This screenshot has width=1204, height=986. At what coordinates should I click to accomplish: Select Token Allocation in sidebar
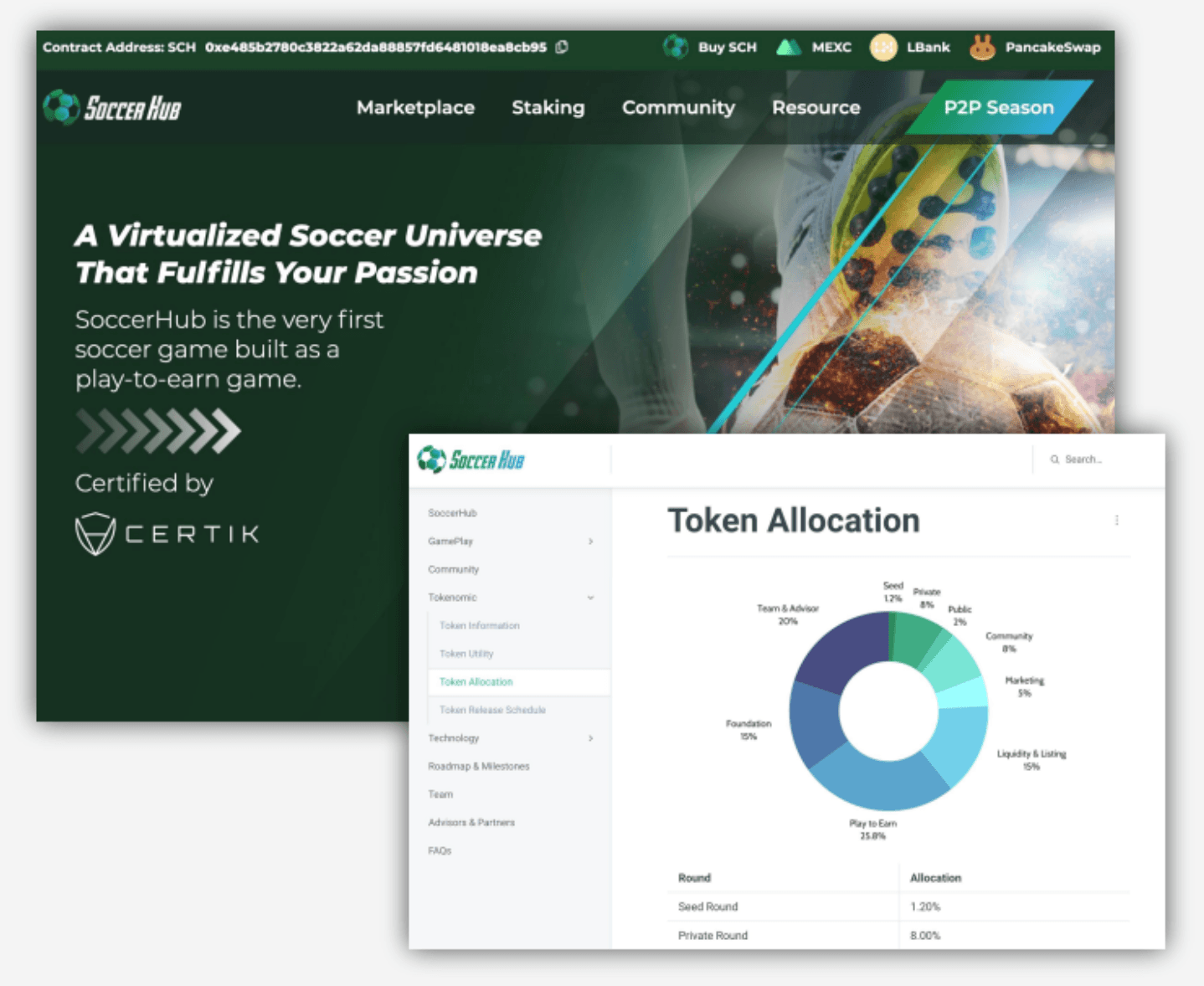coord(476,682)
